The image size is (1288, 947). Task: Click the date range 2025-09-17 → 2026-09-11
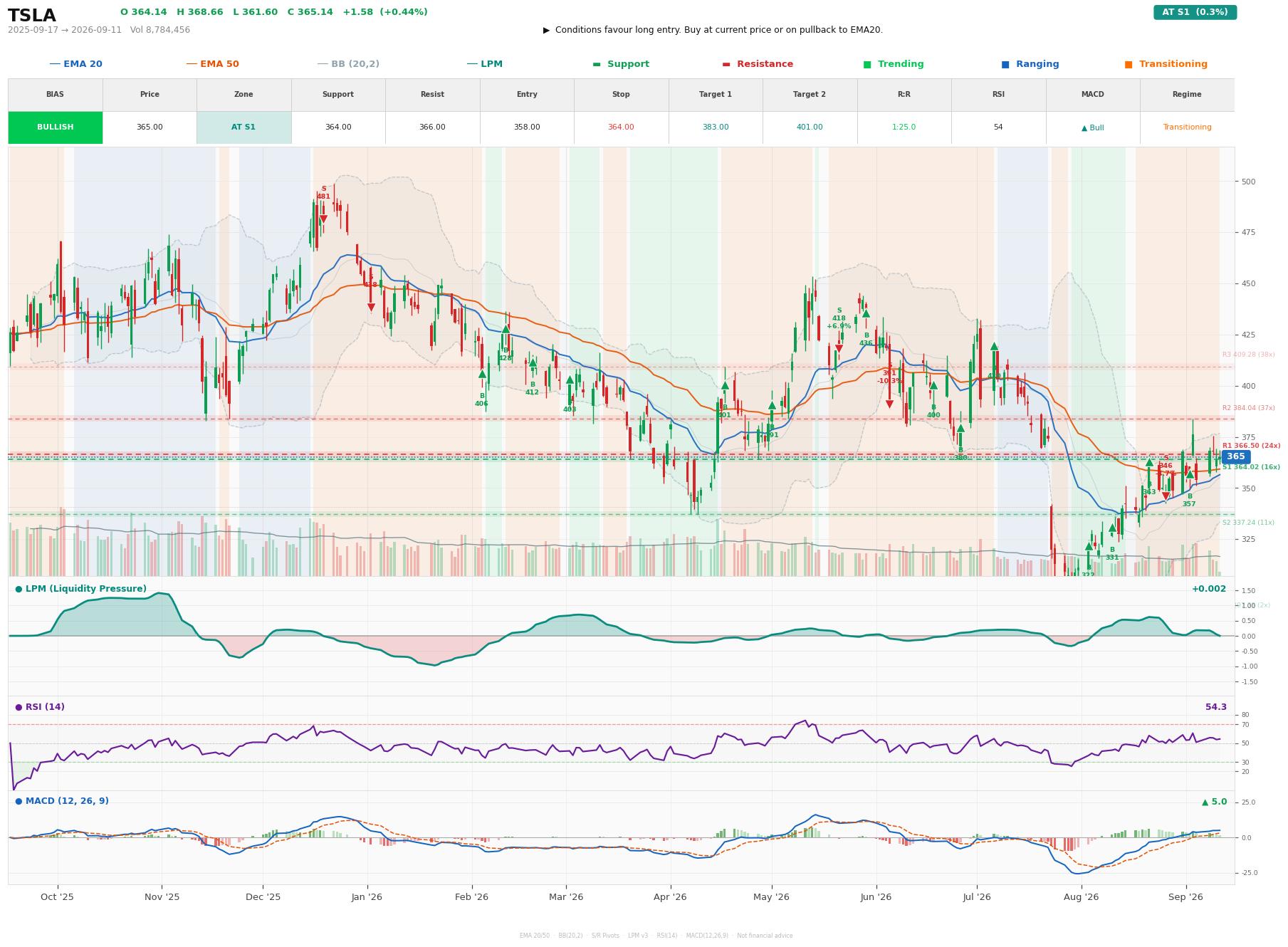pyautogui.click(x=65, y=30)
